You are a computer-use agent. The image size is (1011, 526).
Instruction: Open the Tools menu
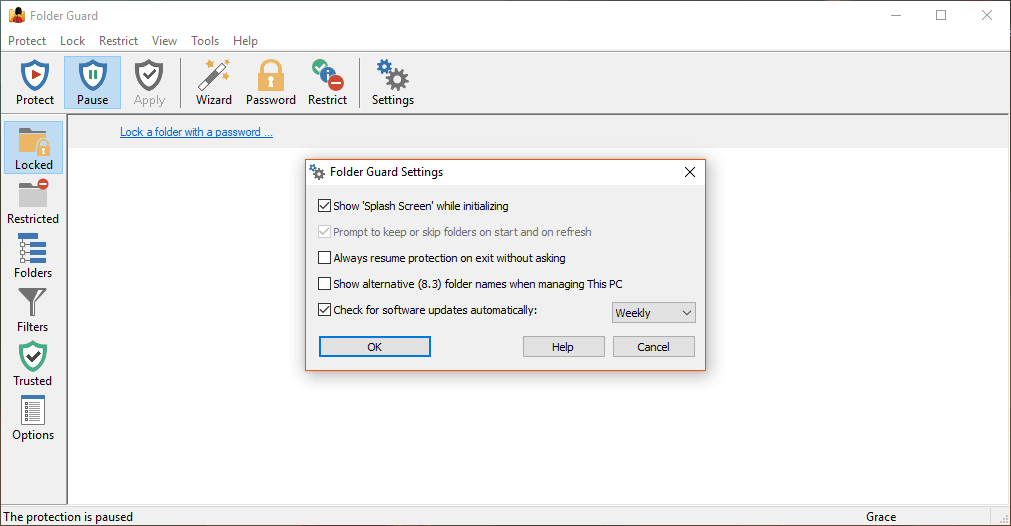tap(205, 41)
